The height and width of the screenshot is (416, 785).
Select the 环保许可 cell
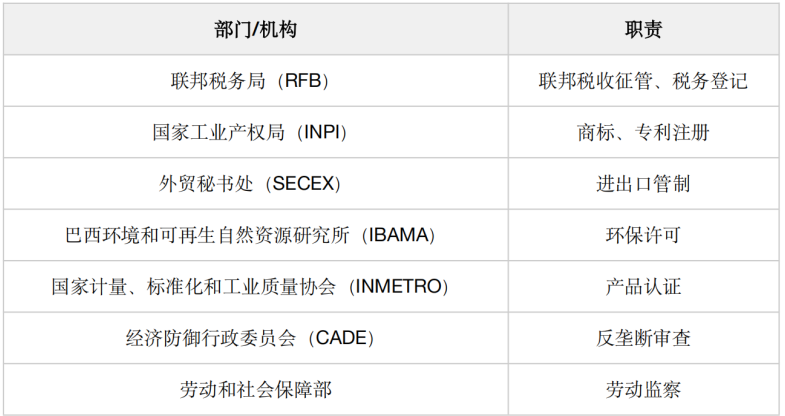[643, 235]
